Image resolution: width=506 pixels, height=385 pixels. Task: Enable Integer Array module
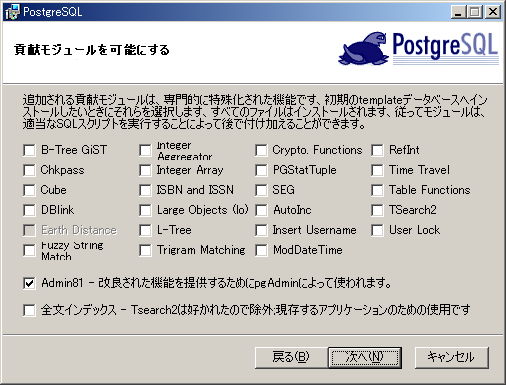[x=145, y=170]
